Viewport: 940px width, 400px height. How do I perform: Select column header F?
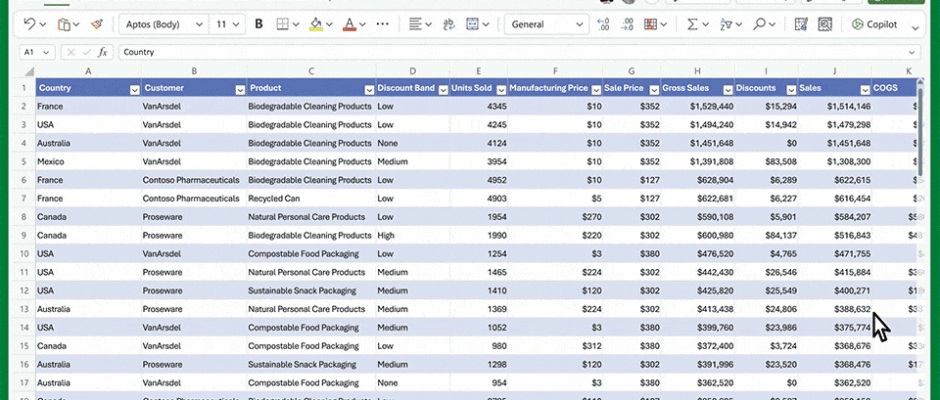555,71
